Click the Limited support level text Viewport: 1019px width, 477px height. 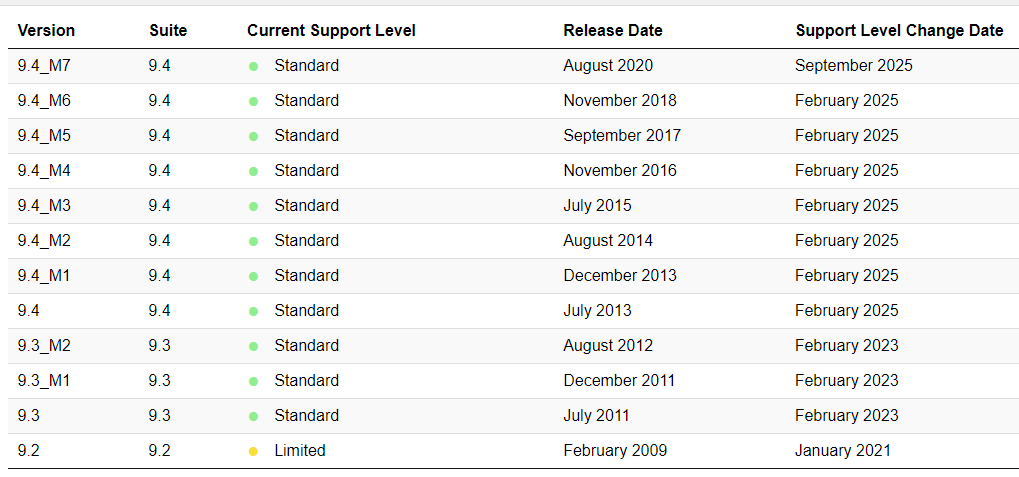pyautogui.click(x=300, y=450)
